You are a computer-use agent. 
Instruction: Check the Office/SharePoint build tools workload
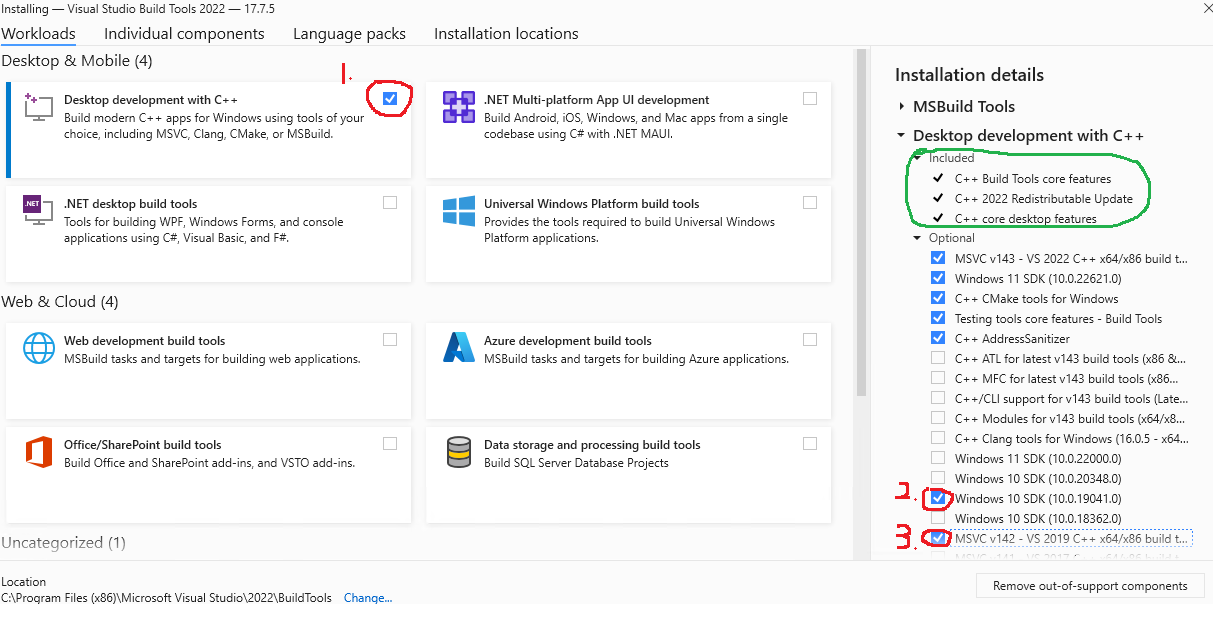(390, 443)
